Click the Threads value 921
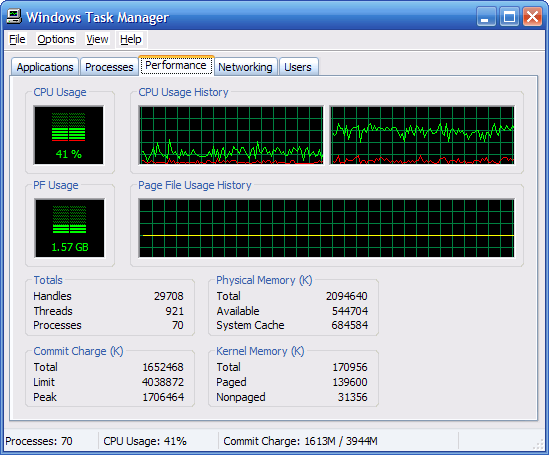This screenshot has width=549, height=455. pos(174,311)
